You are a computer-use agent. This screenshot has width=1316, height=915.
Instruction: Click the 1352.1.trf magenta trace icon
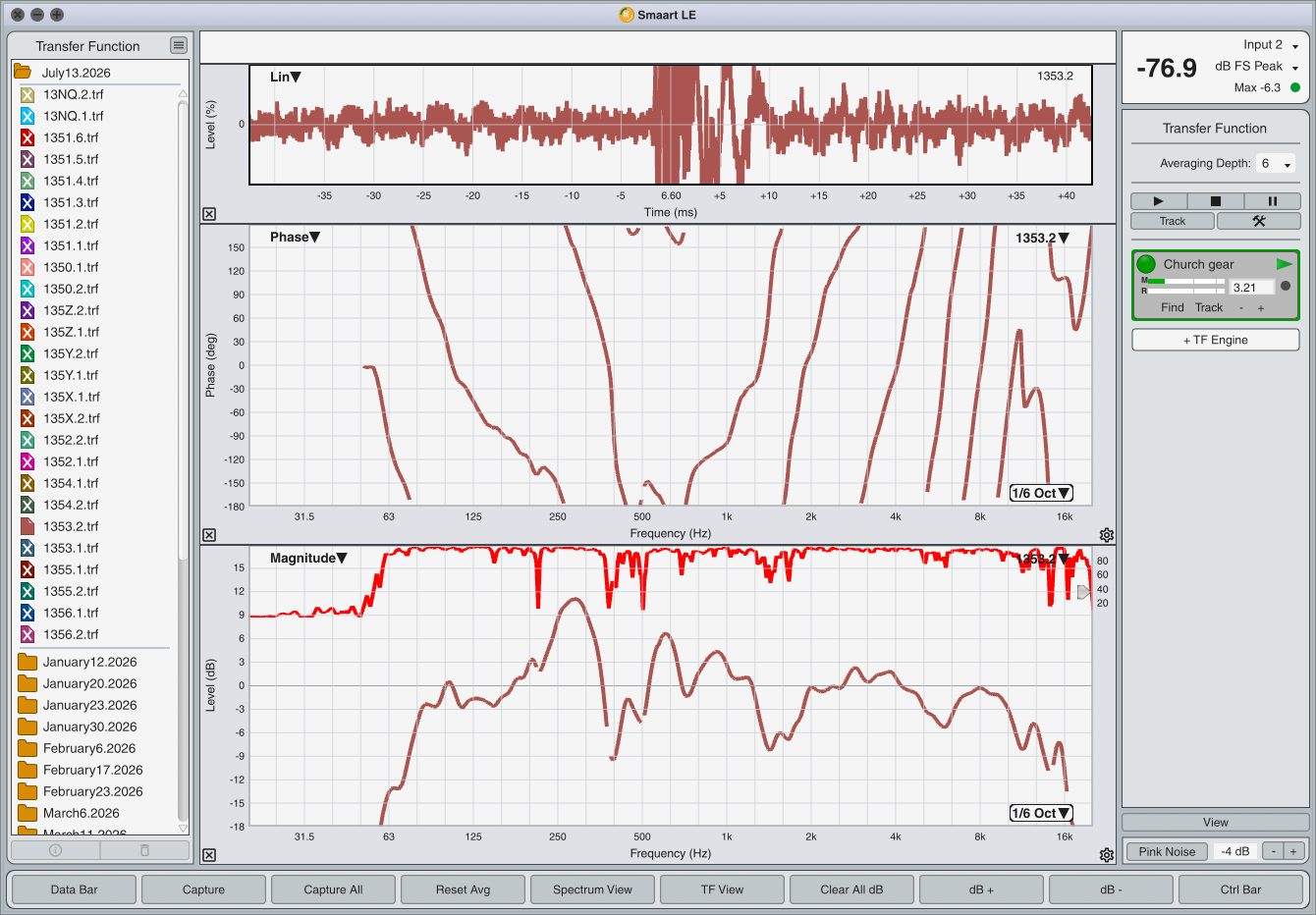27,461
